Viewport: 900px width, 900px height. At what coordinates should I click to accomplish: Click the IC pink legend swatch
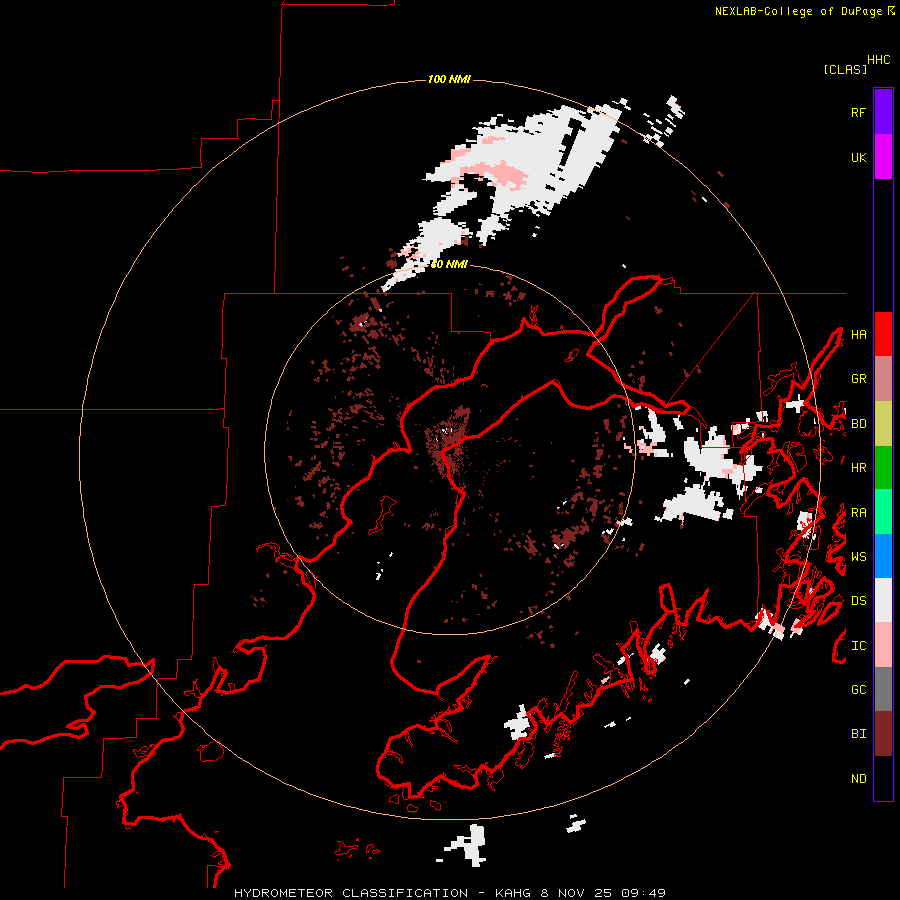(x=883, y=645)
